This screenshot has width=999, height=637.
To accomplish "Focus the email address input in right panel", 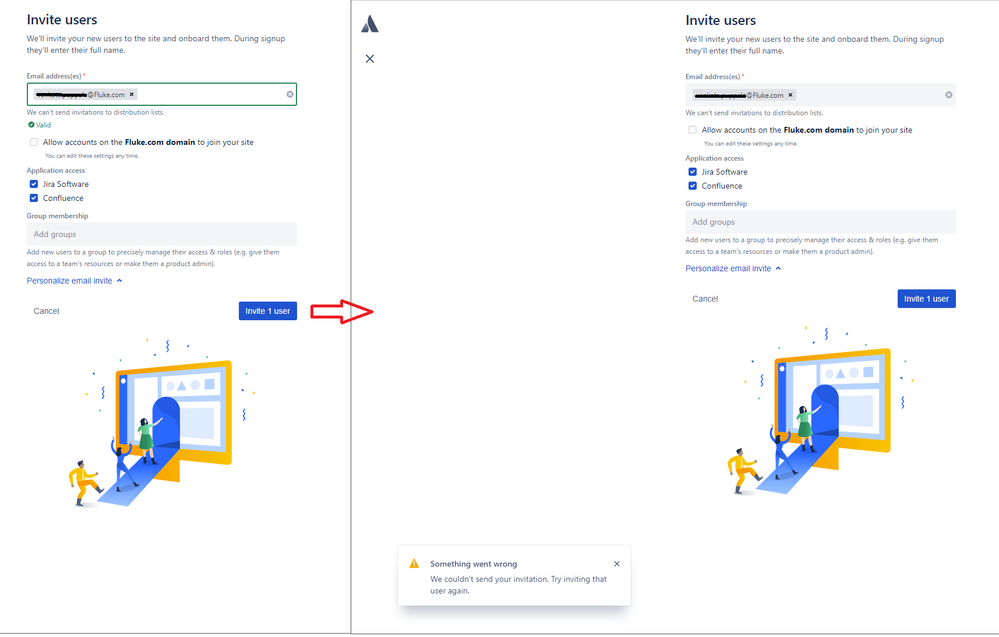I will pyautogui.click(x=821, y=95).
